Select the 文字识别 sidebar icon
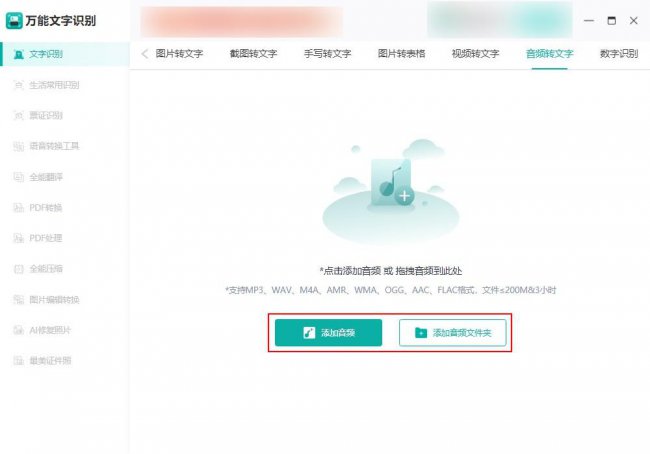 19,54
